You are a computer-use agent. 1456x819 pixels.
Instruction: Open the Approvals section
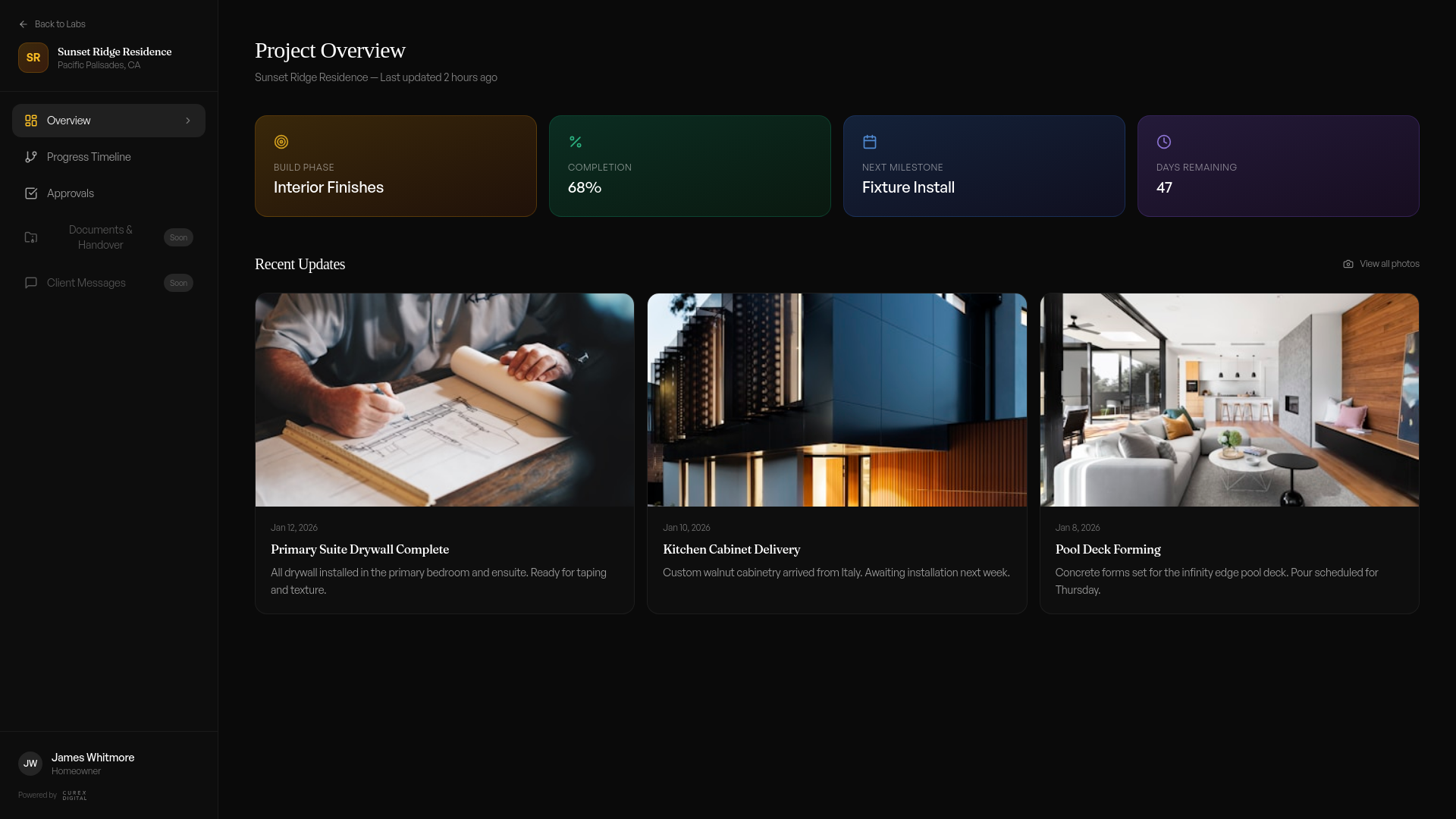point(108,193)
